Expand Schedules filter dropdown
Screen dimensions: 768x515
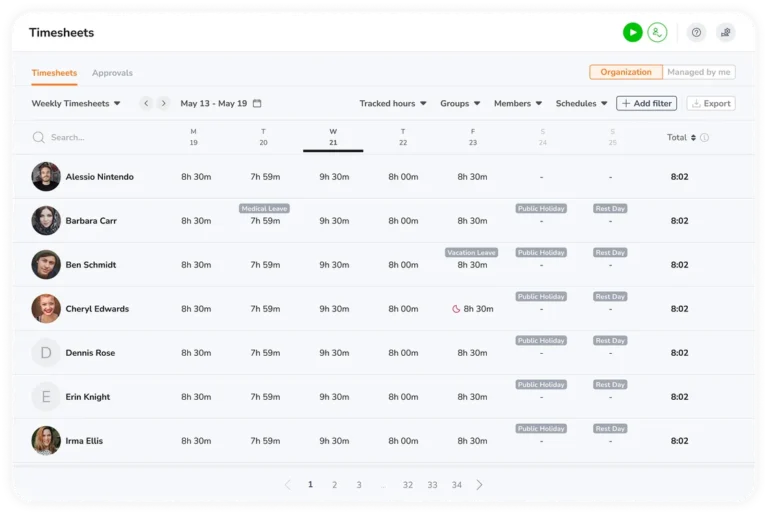pos(581,103)
